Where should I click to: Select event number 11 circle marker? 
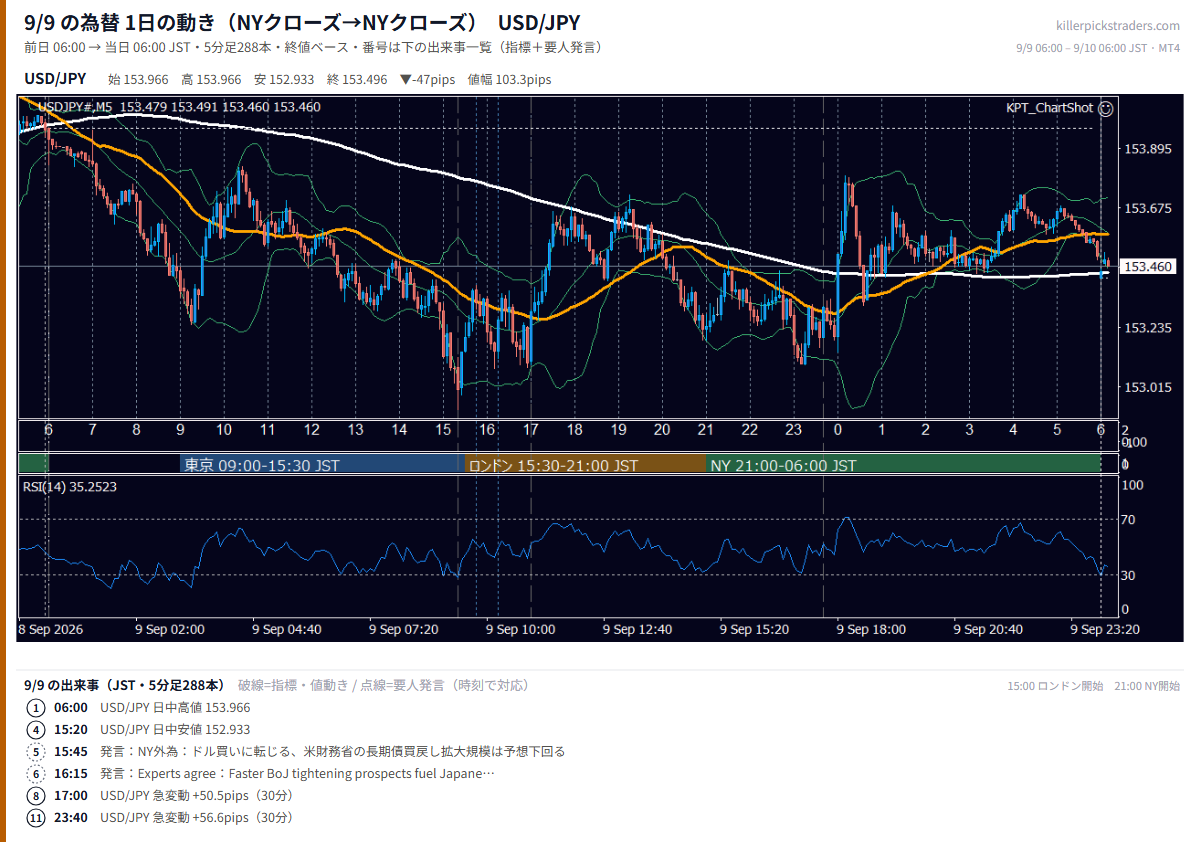(x=37, y=817)
